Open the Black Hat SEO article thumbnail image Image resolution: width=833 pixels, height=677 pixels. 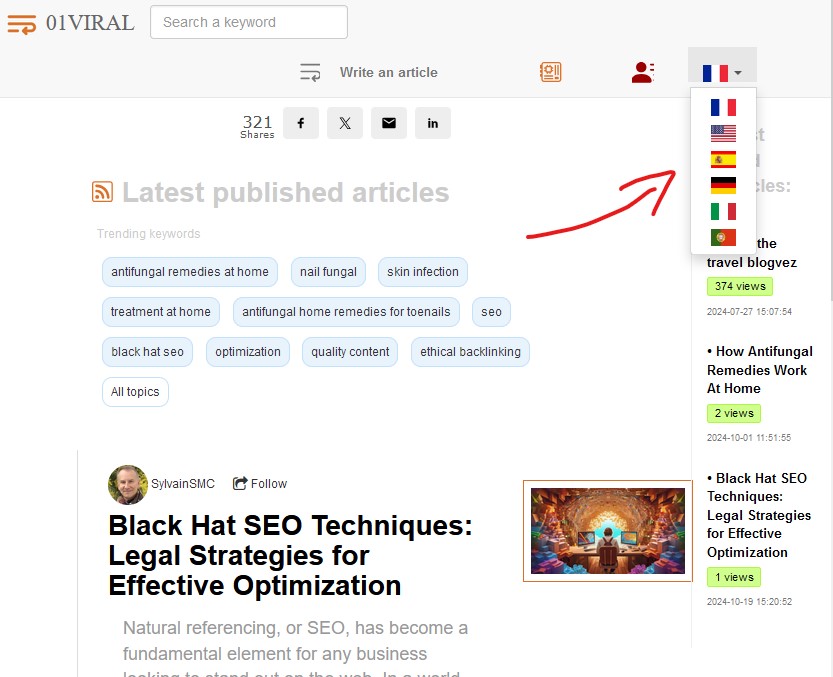(608, 531)
